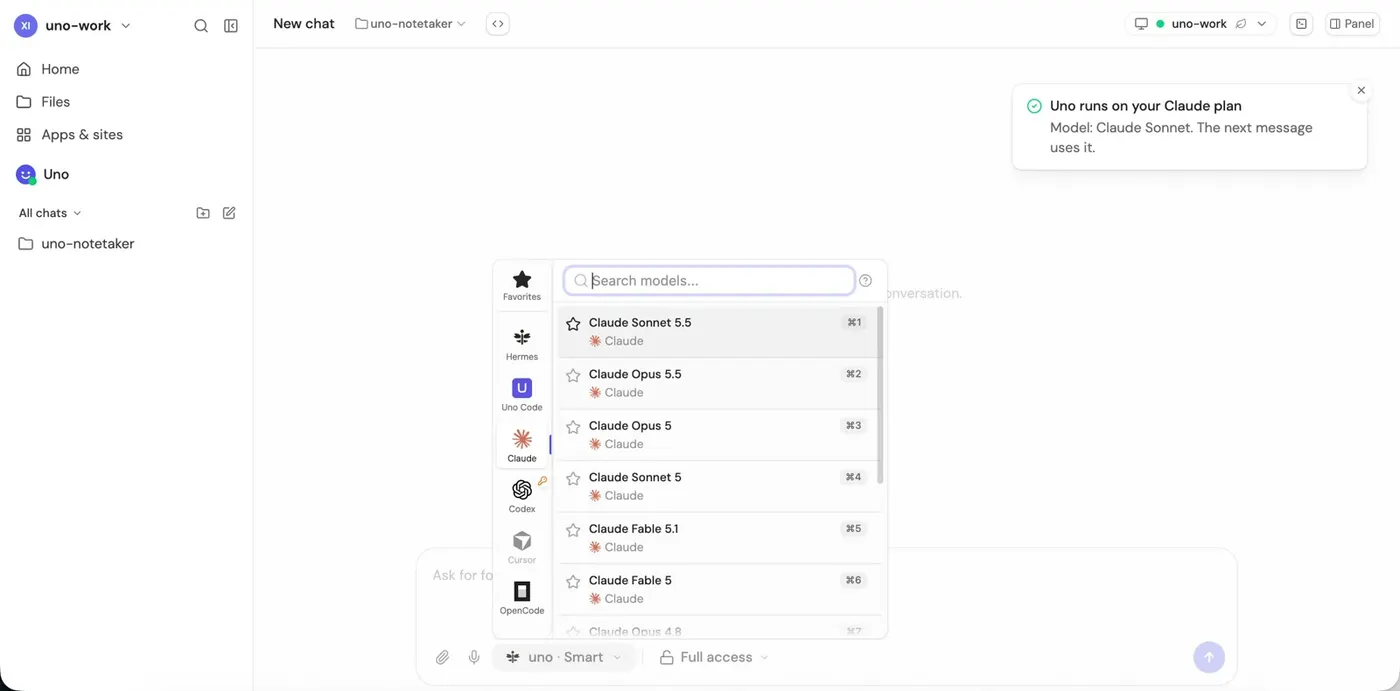
Task: Change the Full access permission dropdown
Action: point(714,657)
